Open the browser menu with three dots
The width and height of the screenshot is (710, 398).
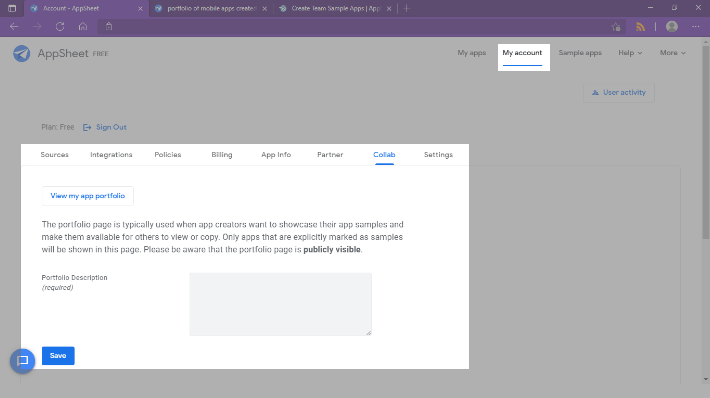[696, 27]
